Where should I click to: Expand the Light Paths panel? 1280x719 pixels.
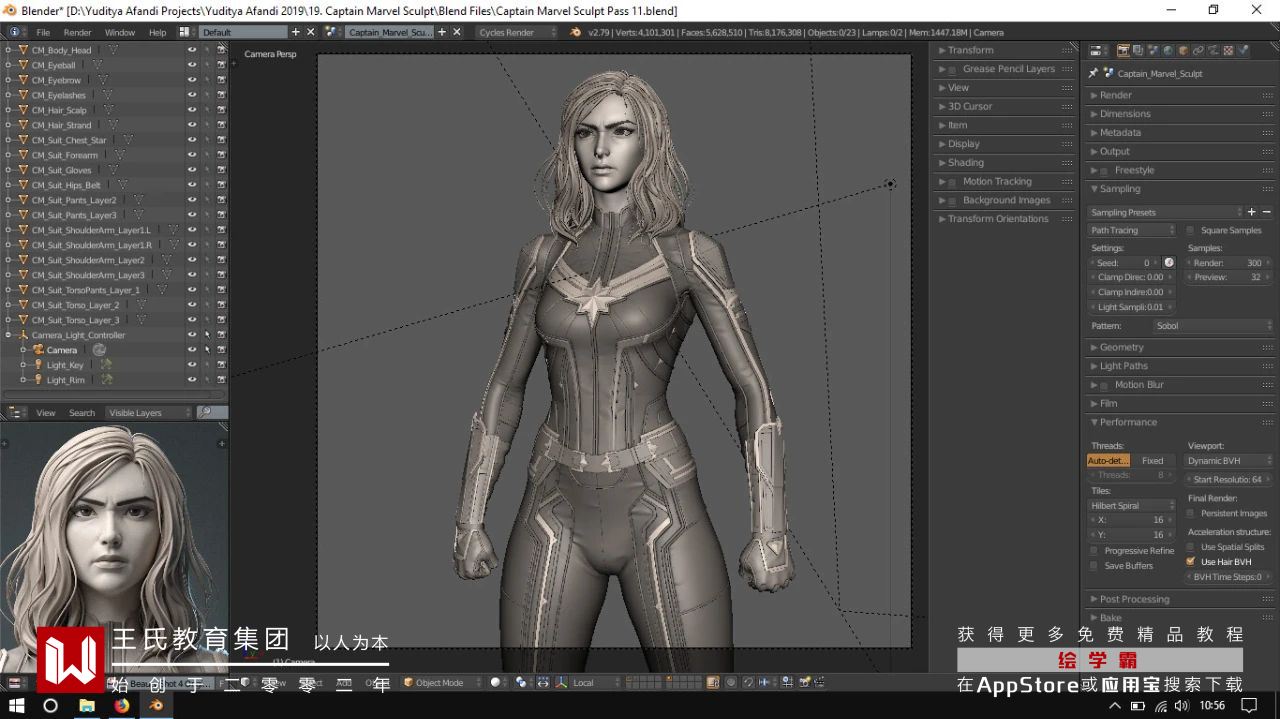[1124, 366]
